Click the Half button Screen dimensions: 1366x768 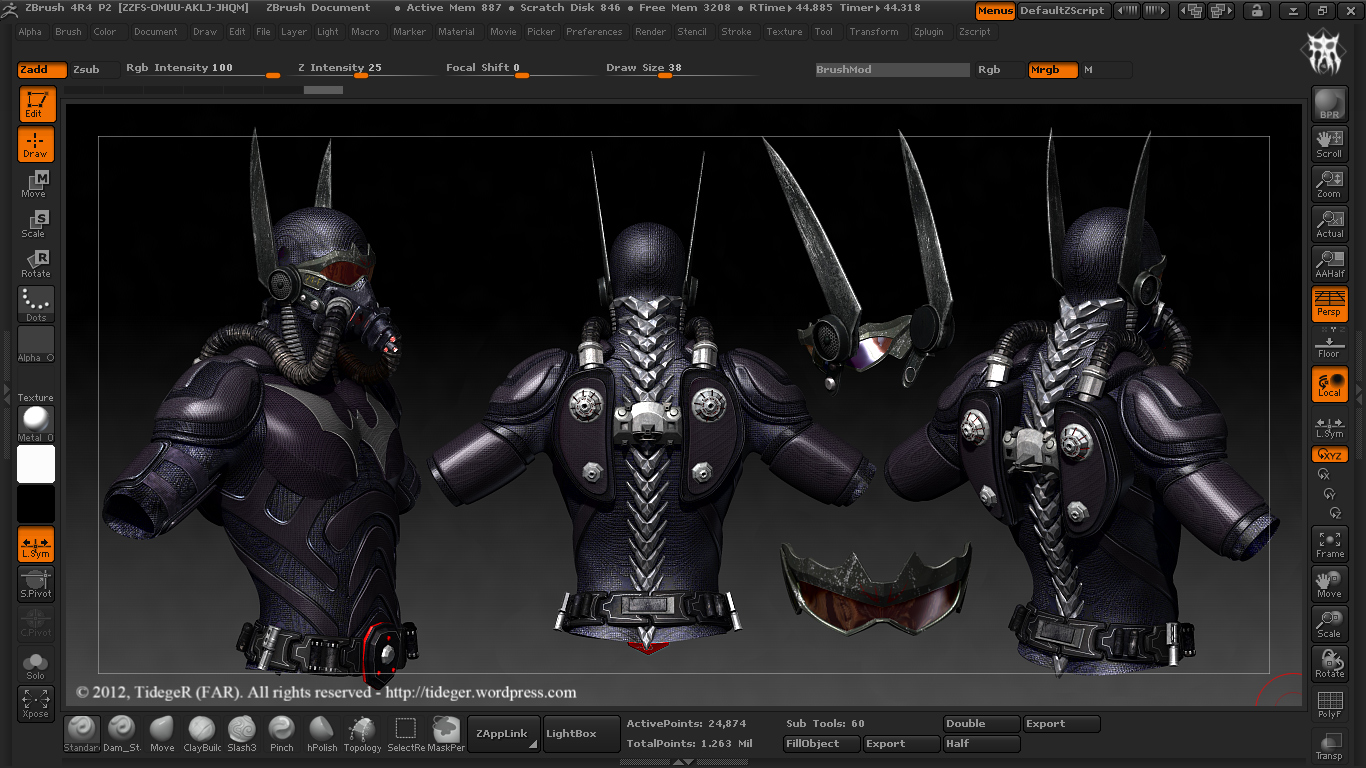pyautogui.click(x=982, y=744)
